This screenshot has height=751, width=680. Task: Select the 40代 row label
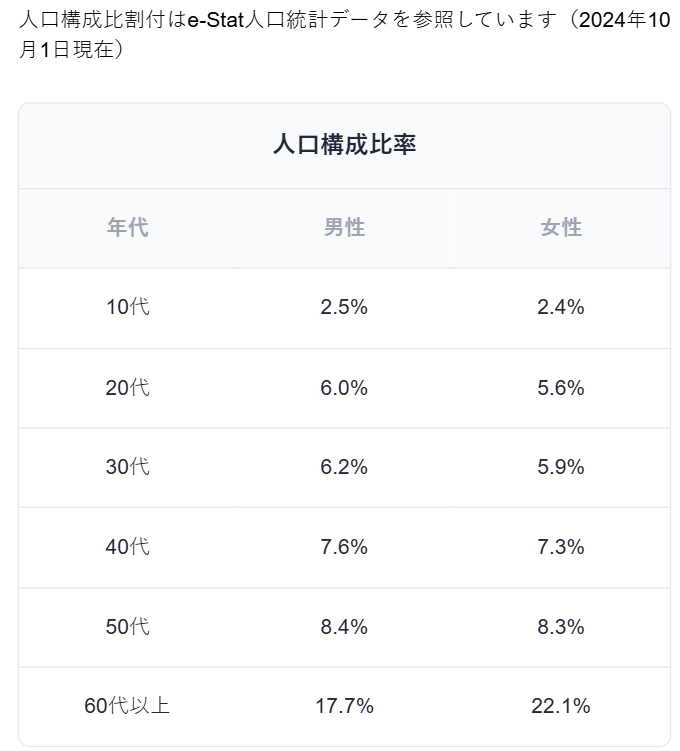tap(127, 547)
